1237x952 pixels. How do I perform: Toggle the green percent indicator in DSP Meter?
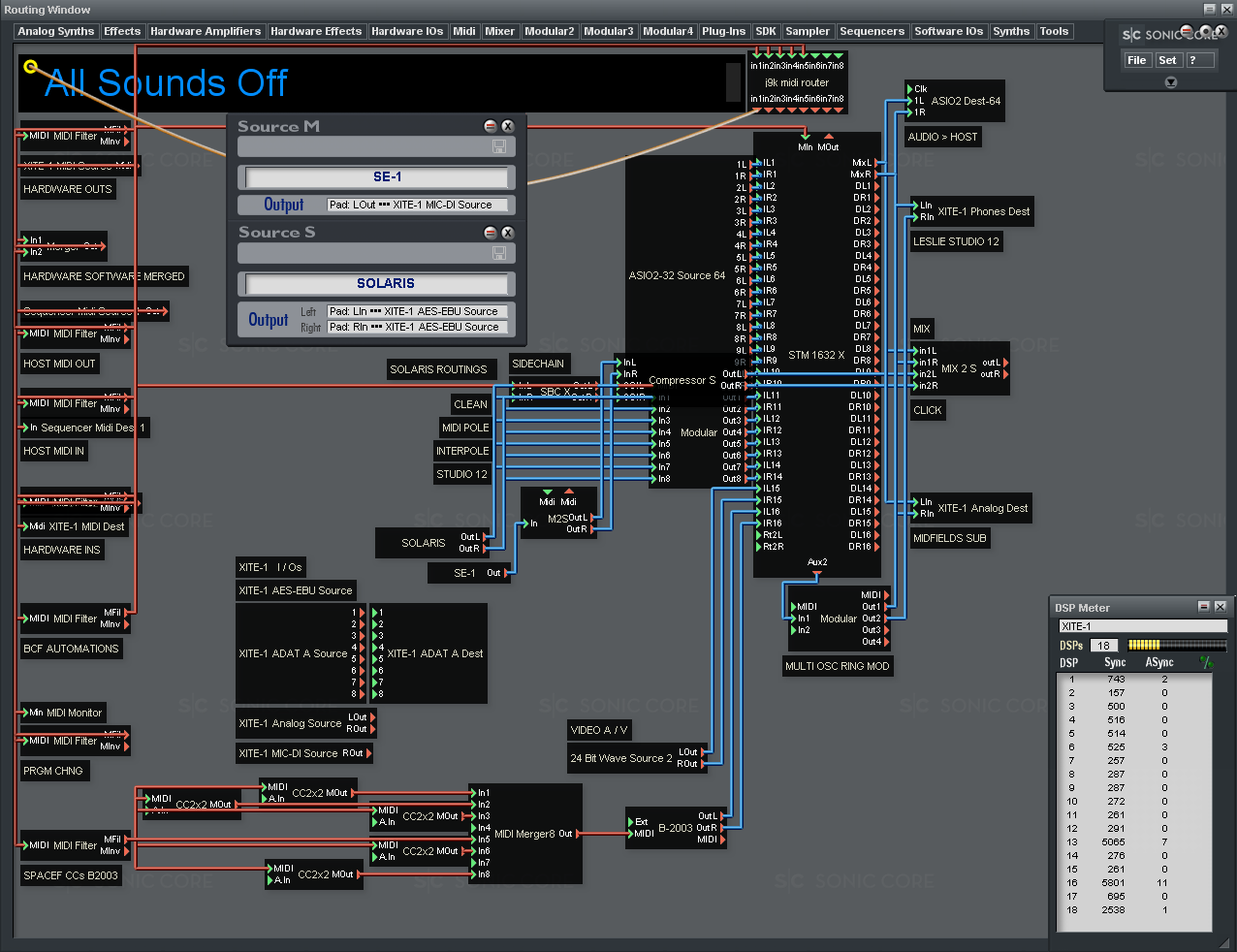click(x=1206, y=663)
